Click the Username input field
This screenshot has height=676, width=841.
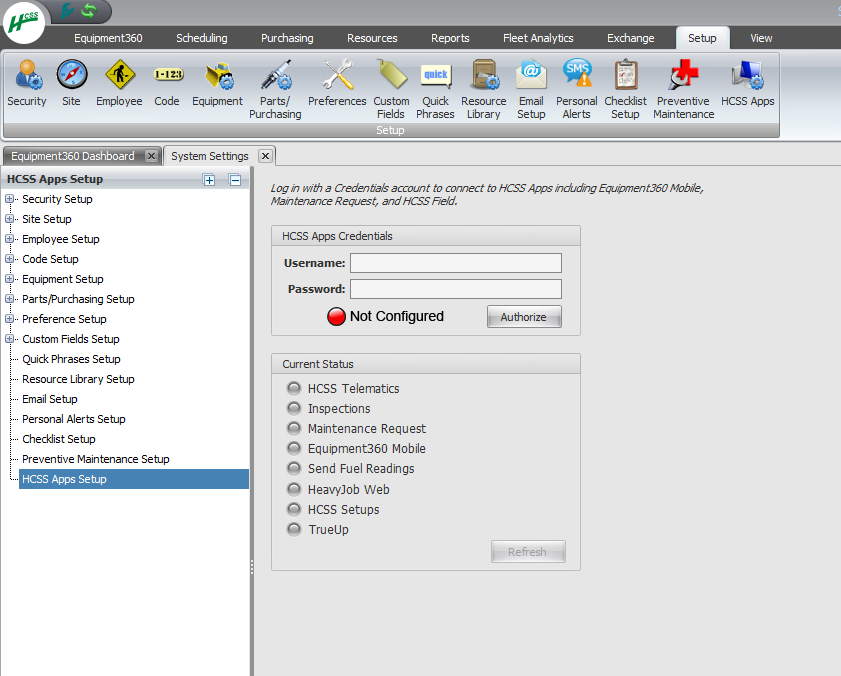pos(456,263)
